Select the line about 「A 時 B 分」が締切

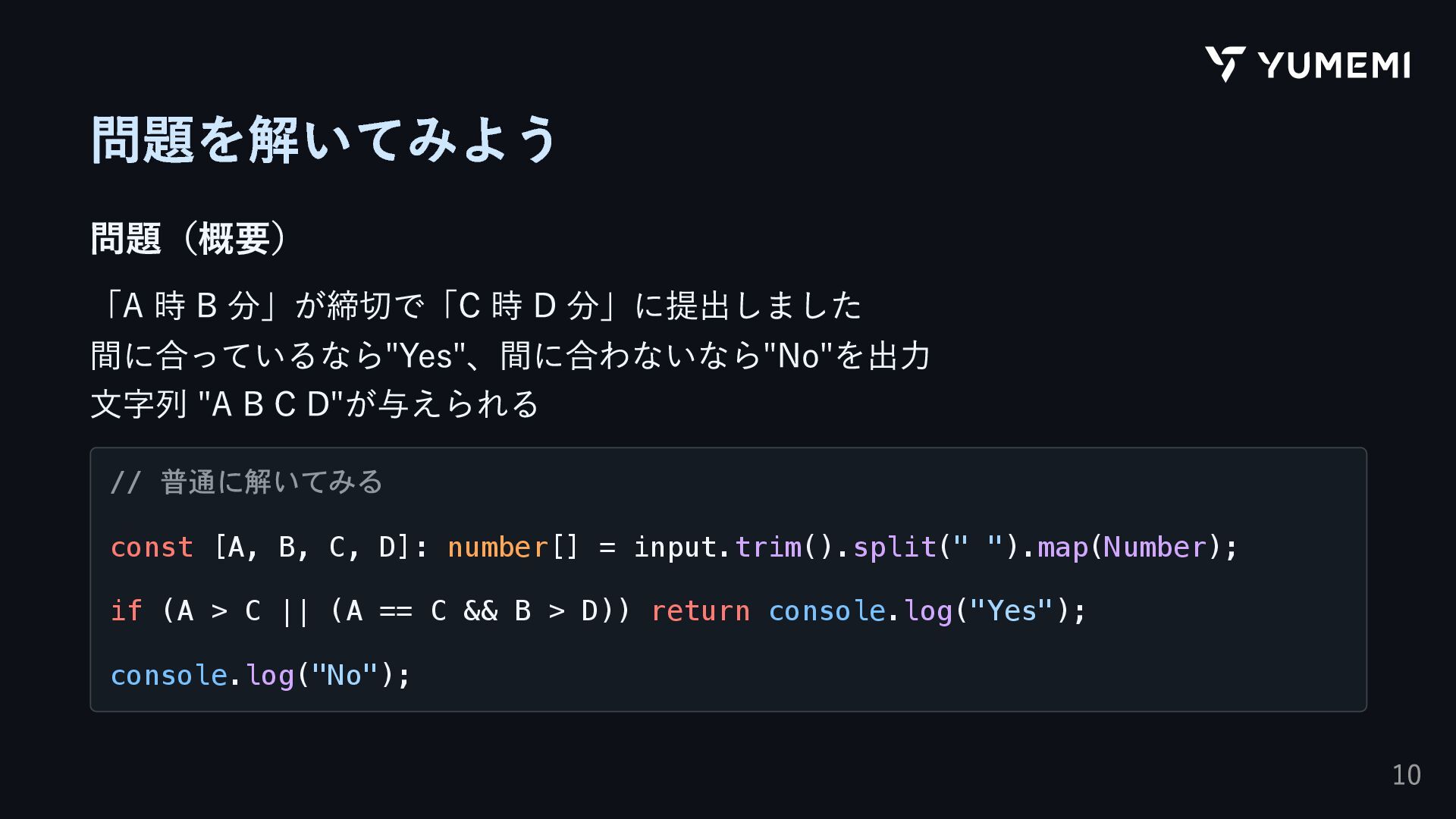[477, 306]
